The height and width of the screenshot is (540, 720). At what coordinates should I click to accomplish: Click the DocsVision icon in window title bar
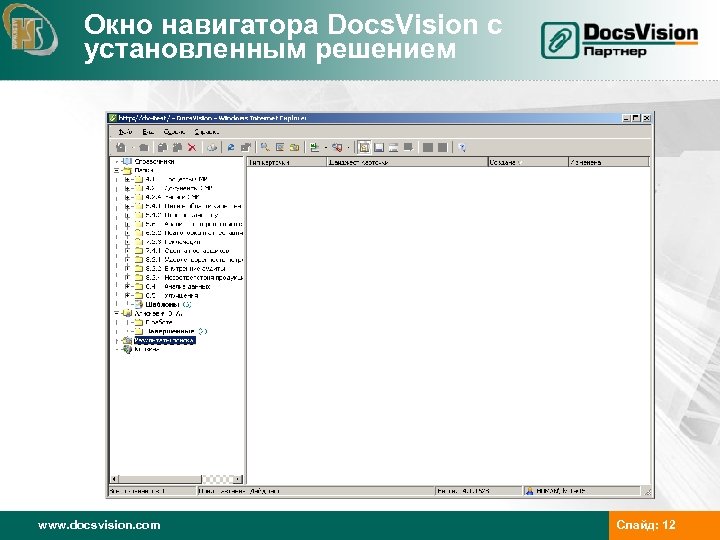[x=113, y=118]
